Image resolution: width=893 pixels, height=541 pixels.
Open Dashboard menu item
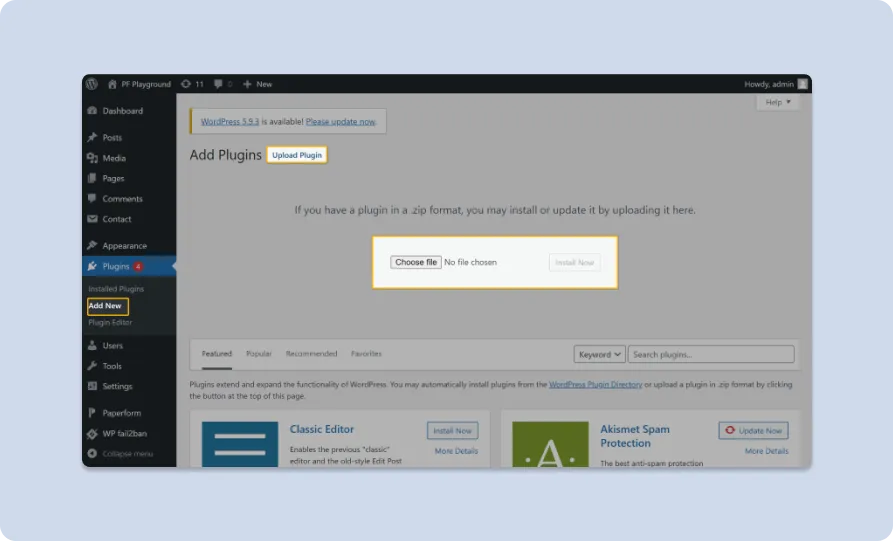click(x=122, y=111)
